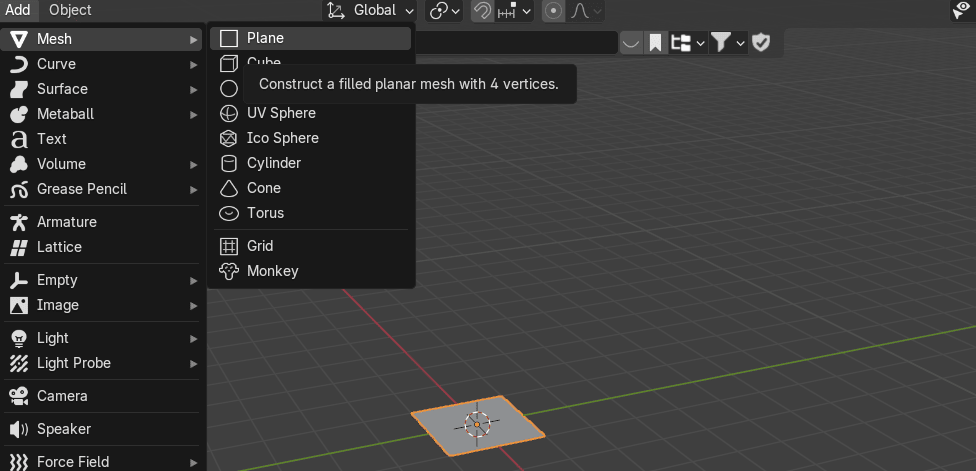The width and height of the screenshot is (976, 471).
Task: Add a UV Sphere mesh
Action: (x=281, y=113)
